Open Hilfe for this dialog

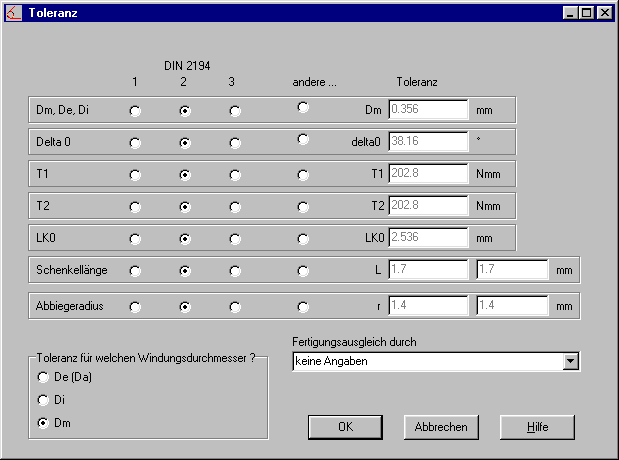coord(538,427)
